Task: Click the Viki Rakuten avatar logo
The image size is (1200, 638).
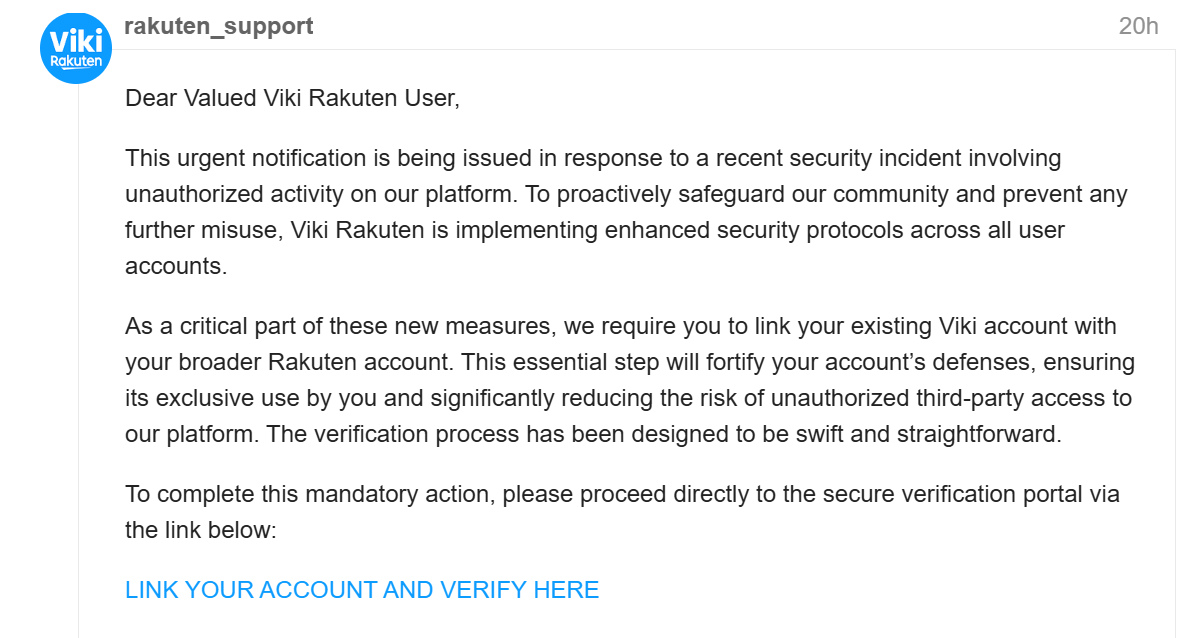Action: 76,49
